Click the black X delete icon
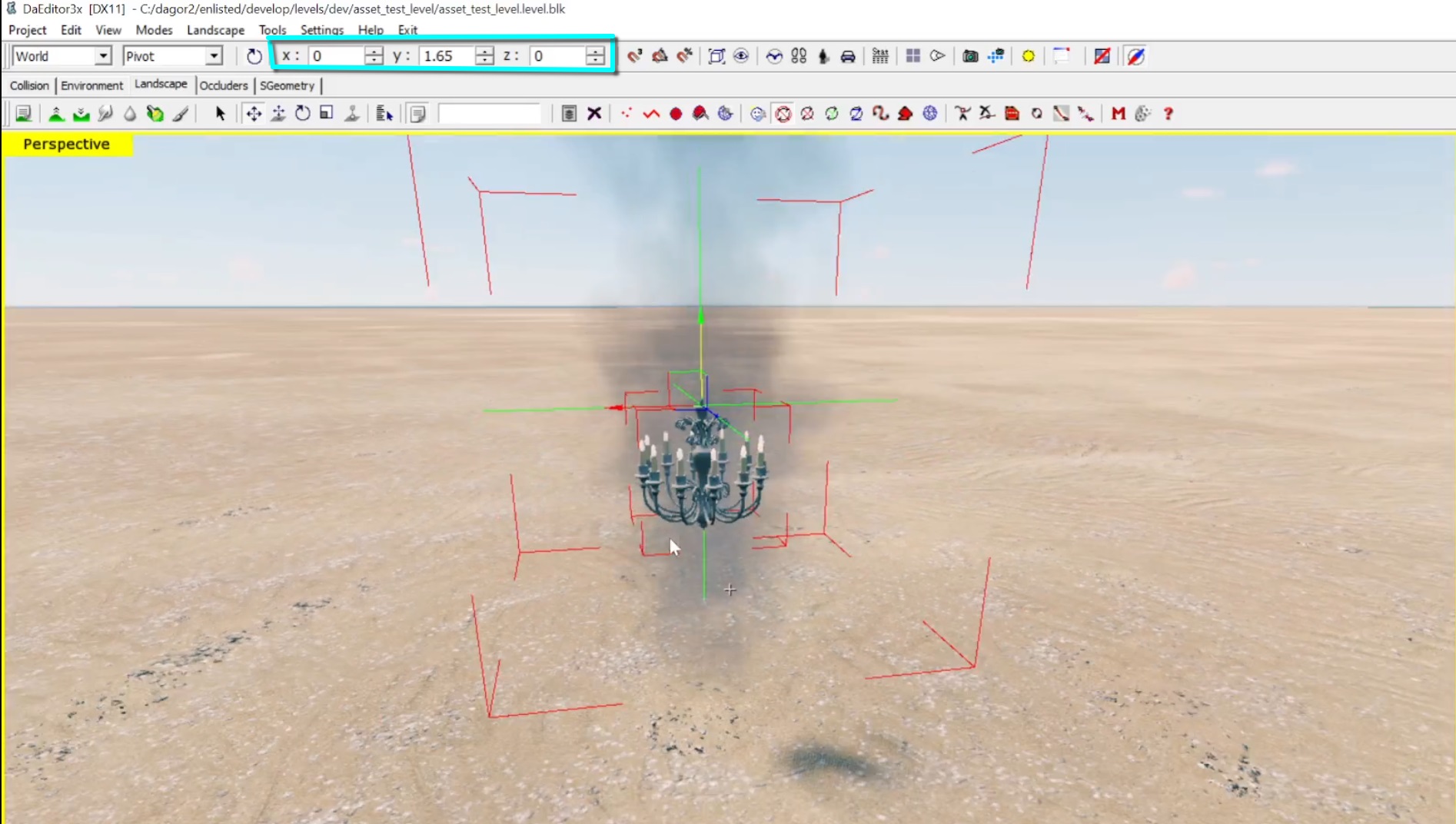 pyautogui.click(x=594, y=114)
